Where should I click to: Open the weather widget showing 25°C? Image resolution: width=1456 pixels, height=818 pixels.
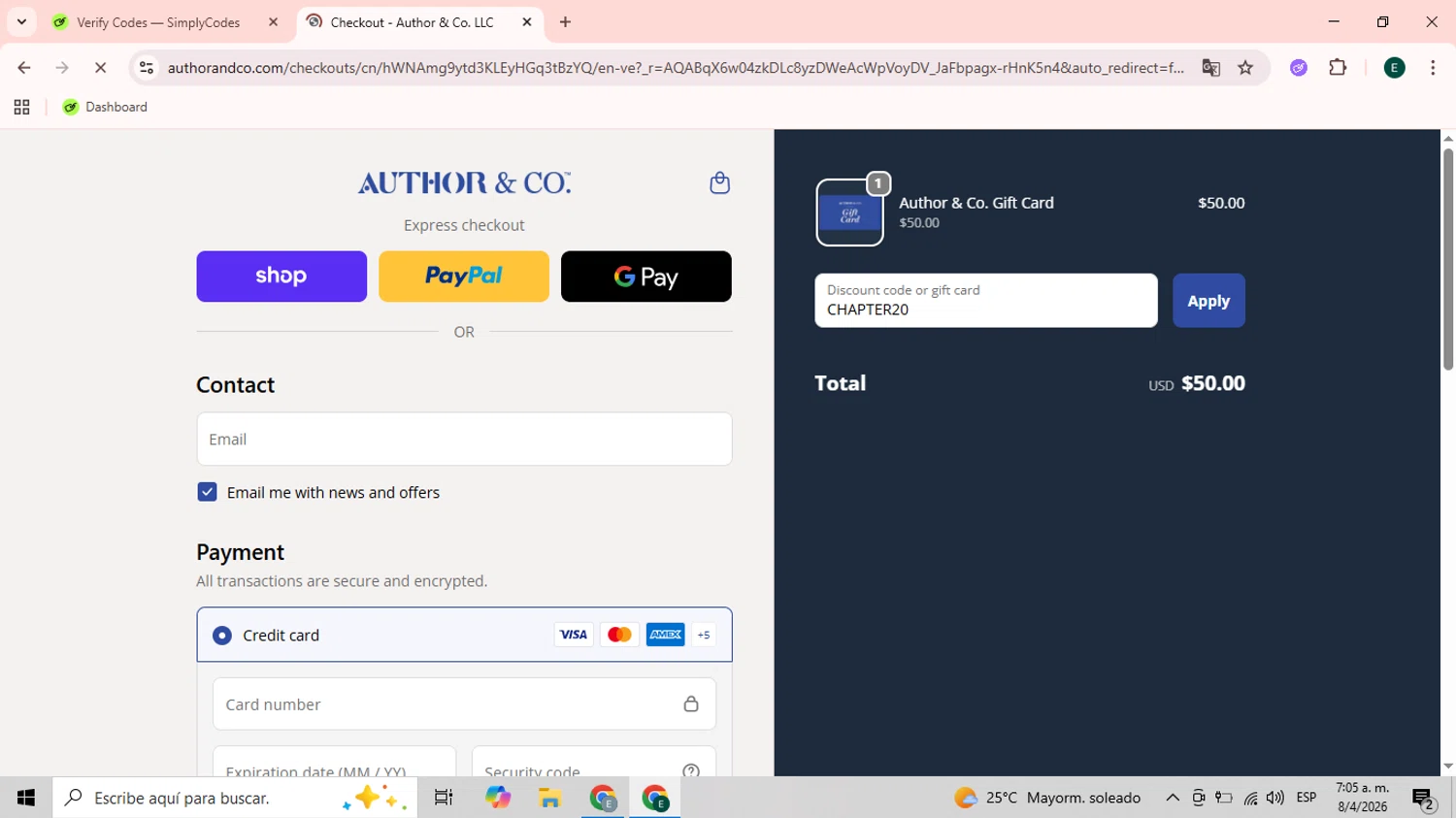pos(1047,798)
